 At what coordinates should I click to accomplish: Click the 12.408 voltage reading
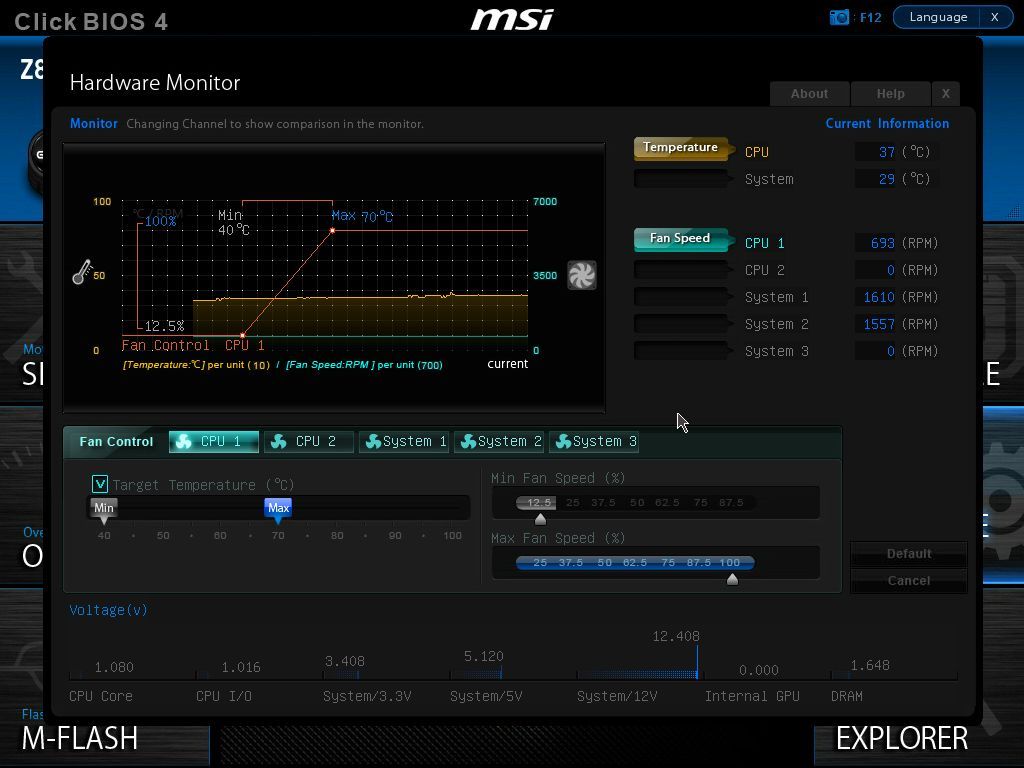(676, 636)
